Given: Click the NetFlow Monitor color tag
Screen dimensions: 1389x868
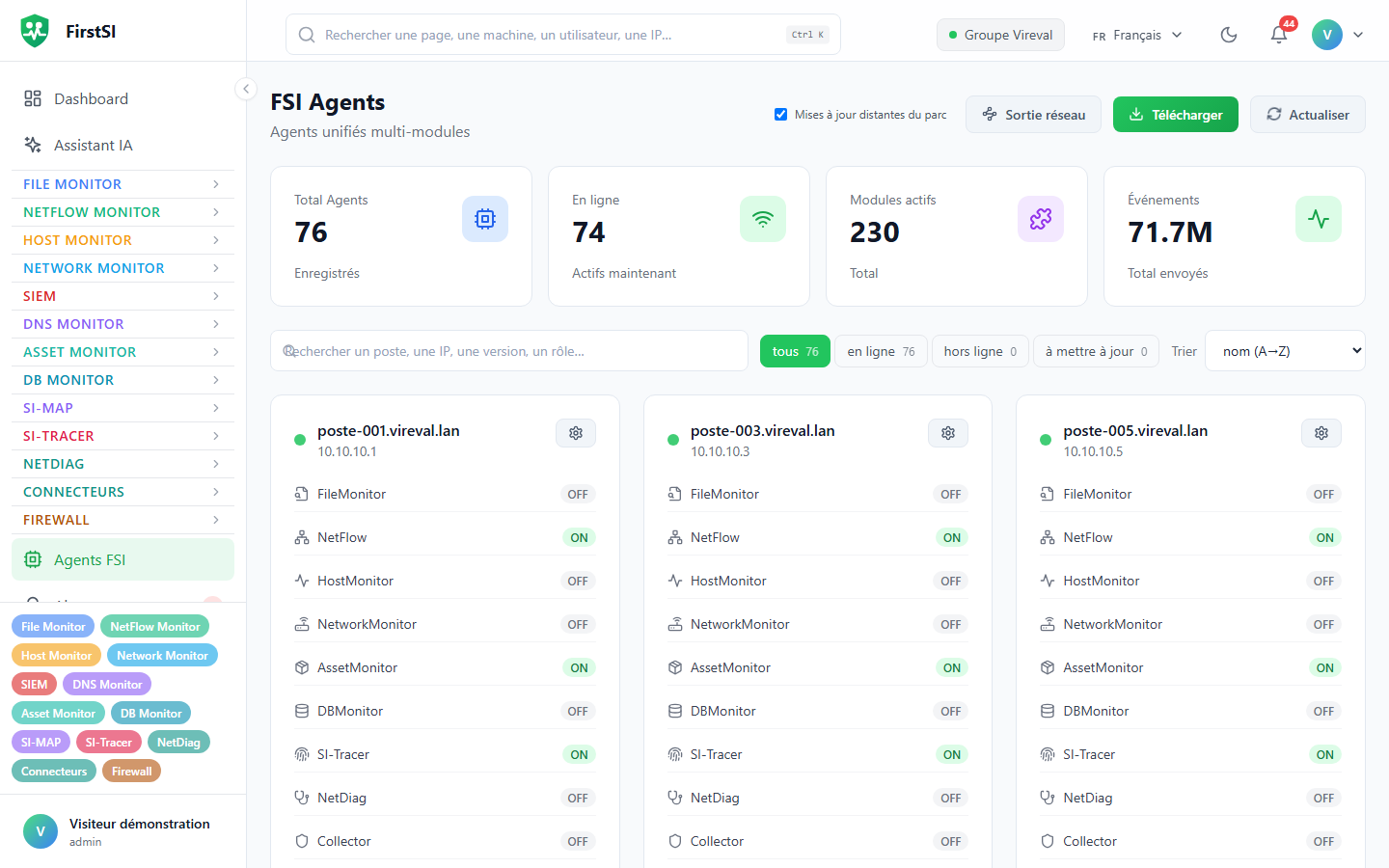Looking at the screenshot, I should coord(154,627).
